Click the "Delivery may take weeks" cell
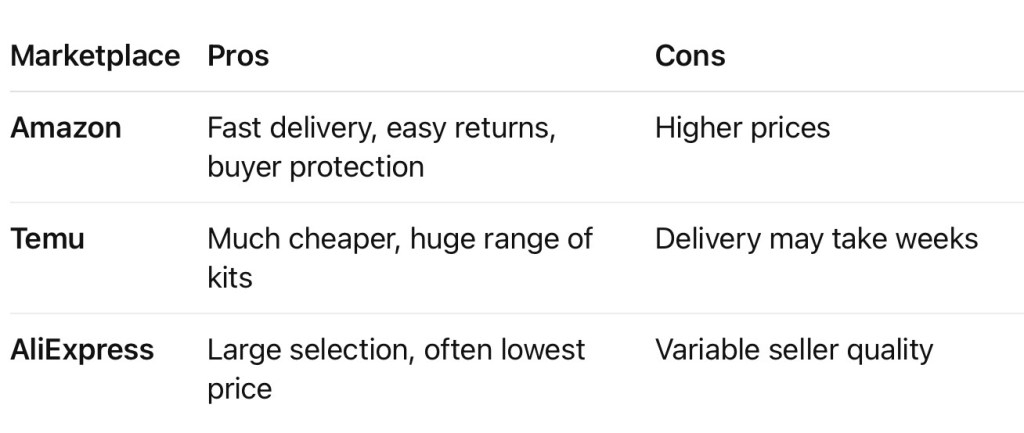Viewport: 1024px width, 433px height. point(816,239)
